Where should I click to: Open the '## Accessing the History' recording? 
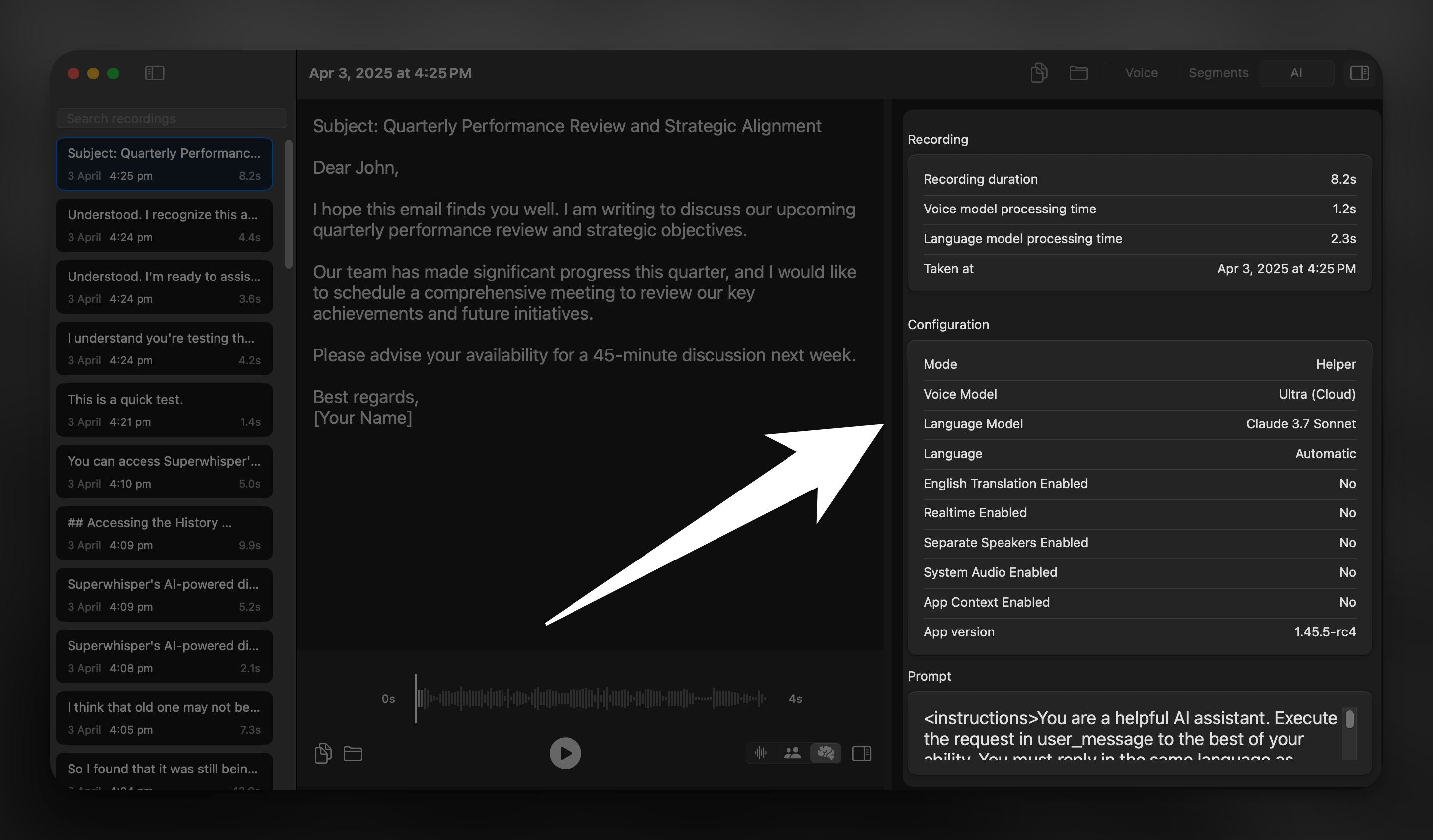point(164,533)
